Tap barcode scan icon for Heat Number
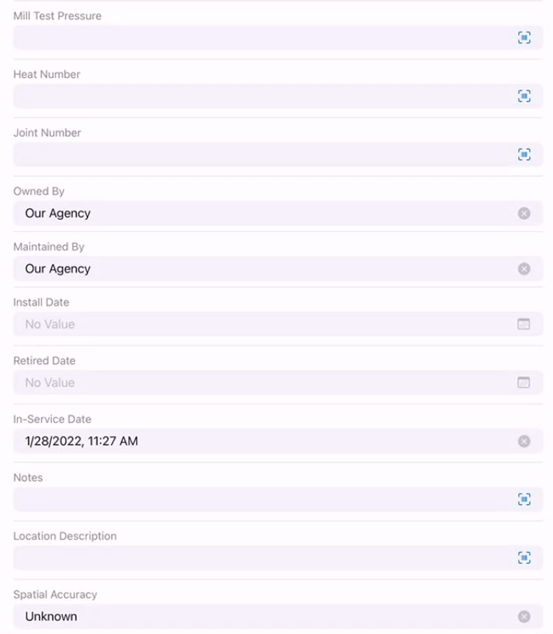Image resolution: width=553 pixels, height=634 pixels. click(x=524, y=96)
